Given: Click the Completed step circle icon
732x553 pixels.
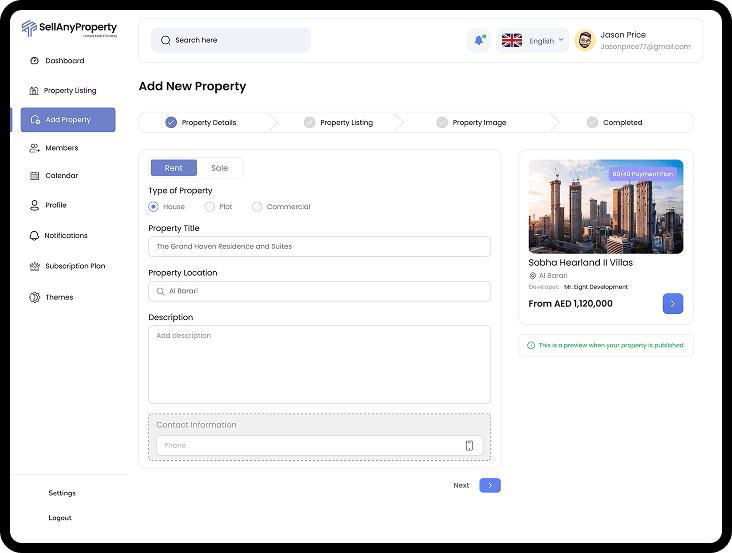Looking at the screenshot, I should tap(592, 122).
